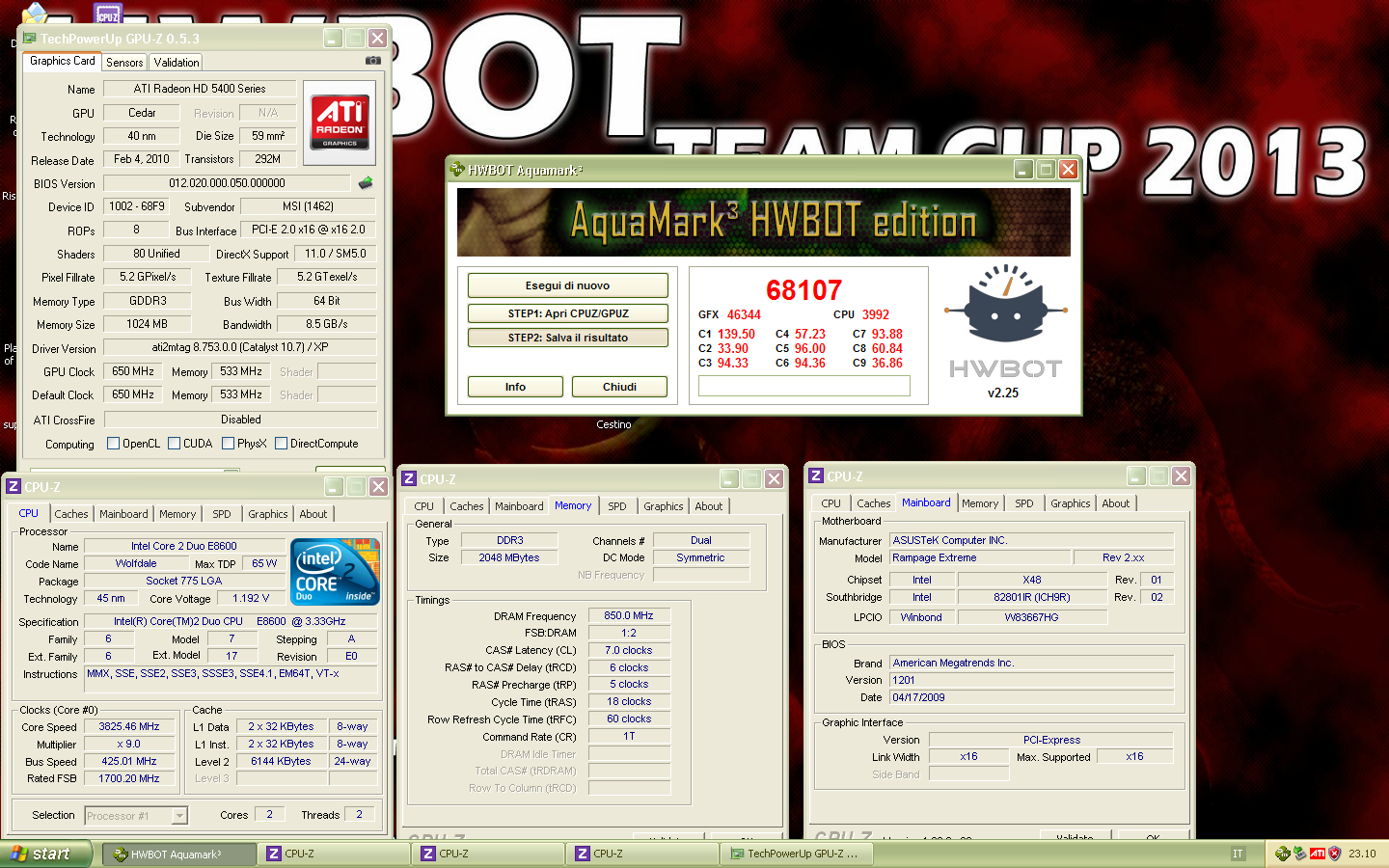Click the ATI Radeon Graphics logo in GPU-Z

tap(340, 122)
